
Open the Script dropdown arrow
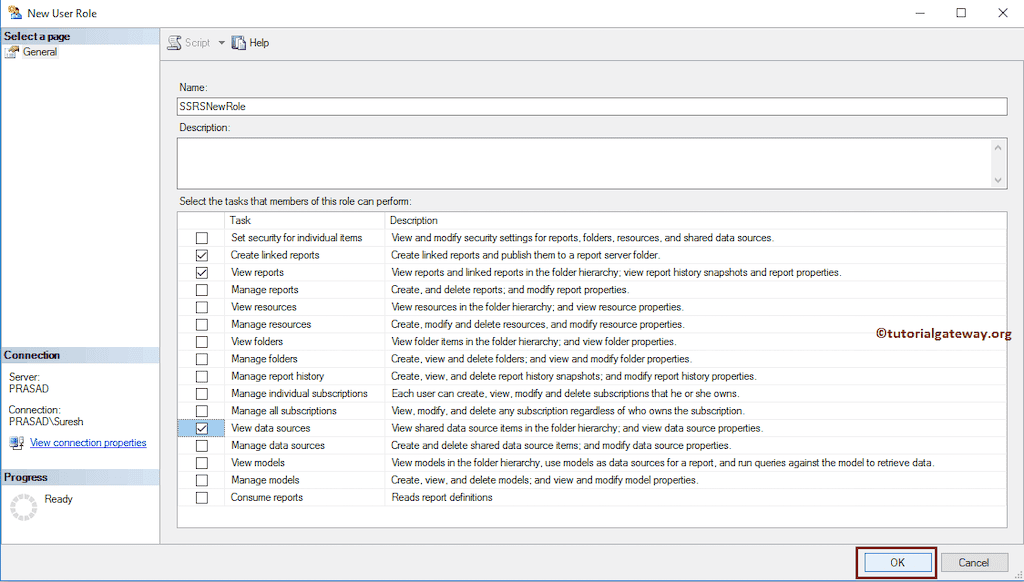[222, 42]
